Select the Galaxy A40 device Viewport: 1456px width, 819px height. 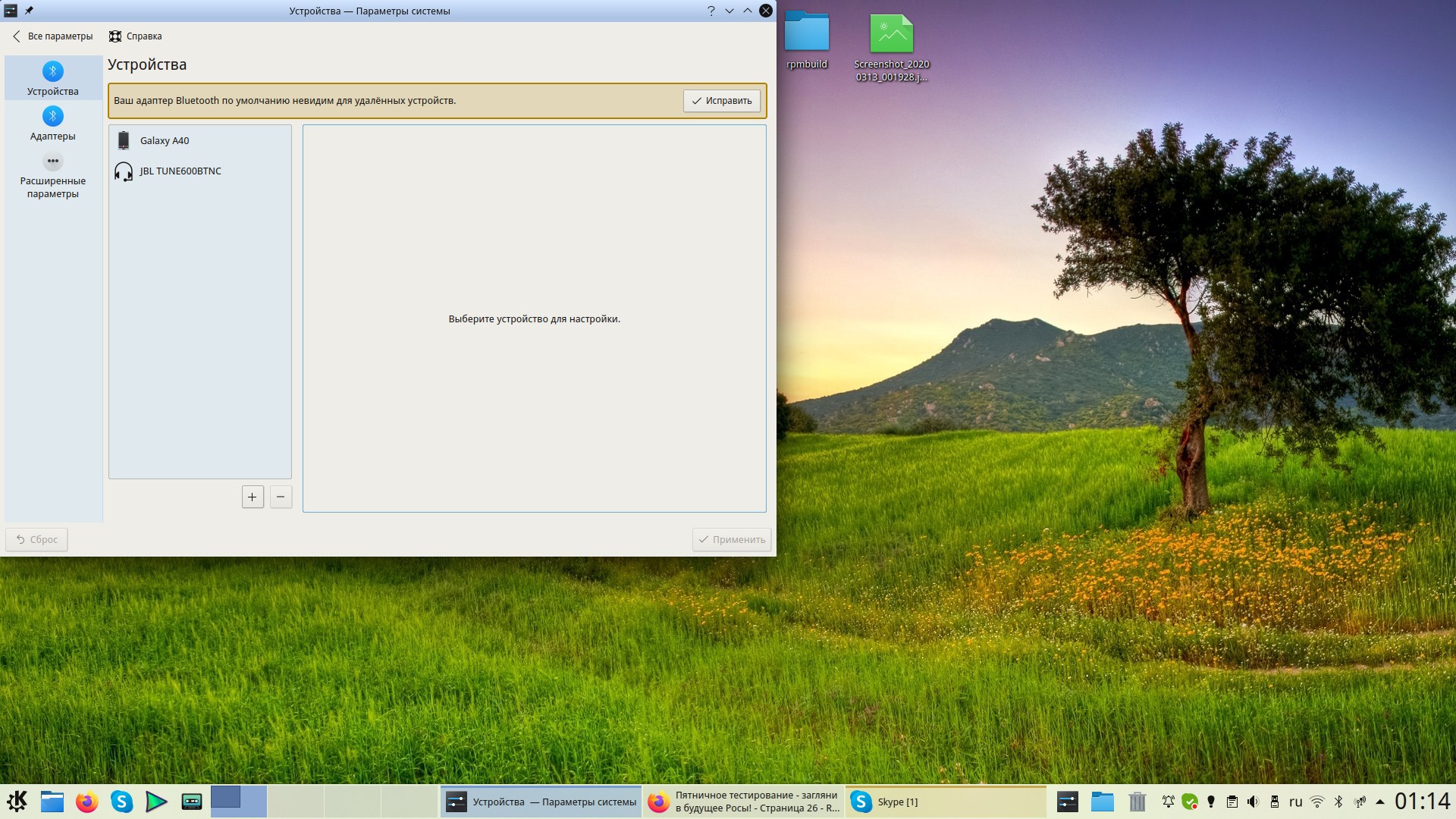coord(165,140)
